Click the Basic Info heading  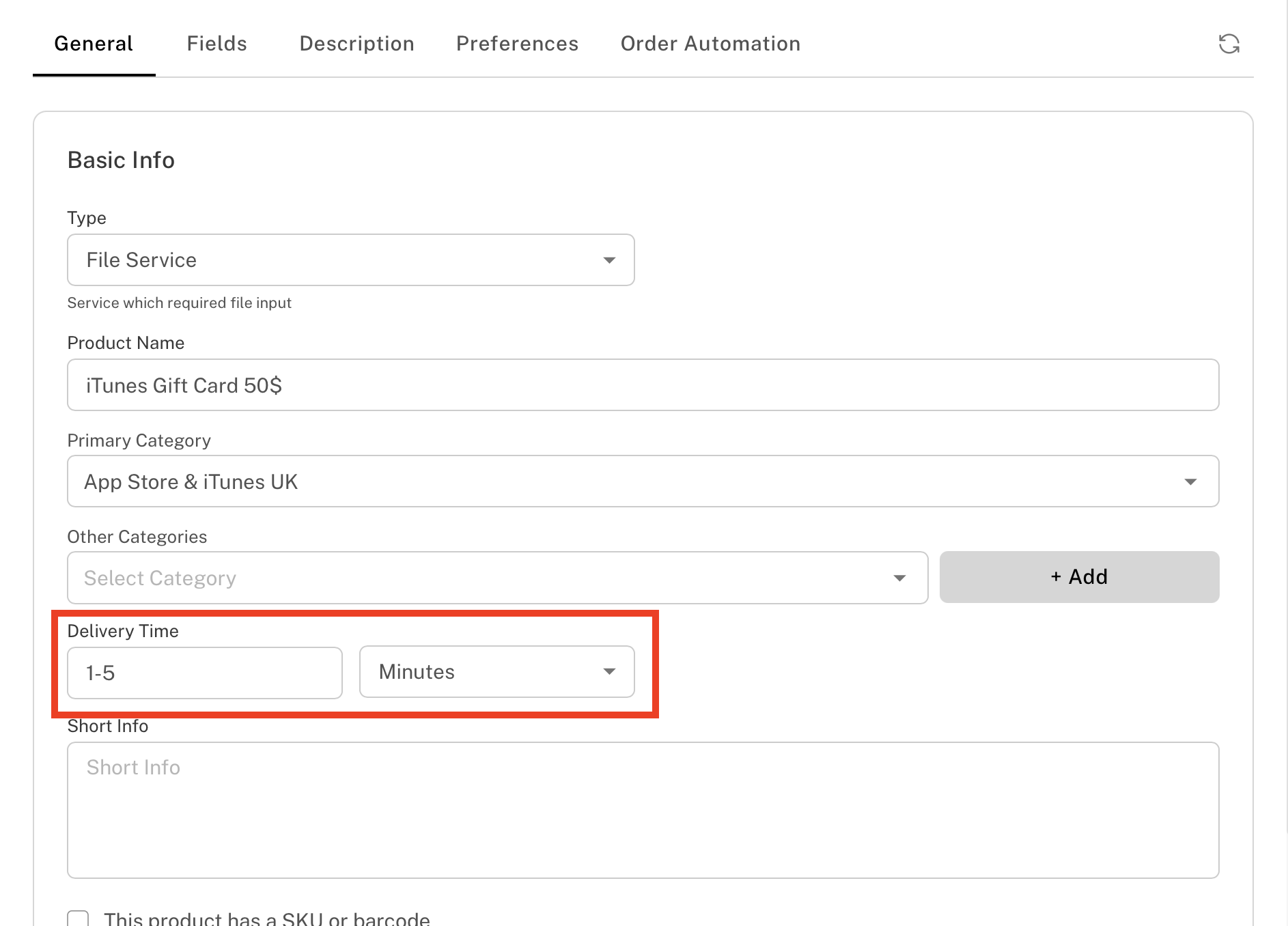coord(121,160)
